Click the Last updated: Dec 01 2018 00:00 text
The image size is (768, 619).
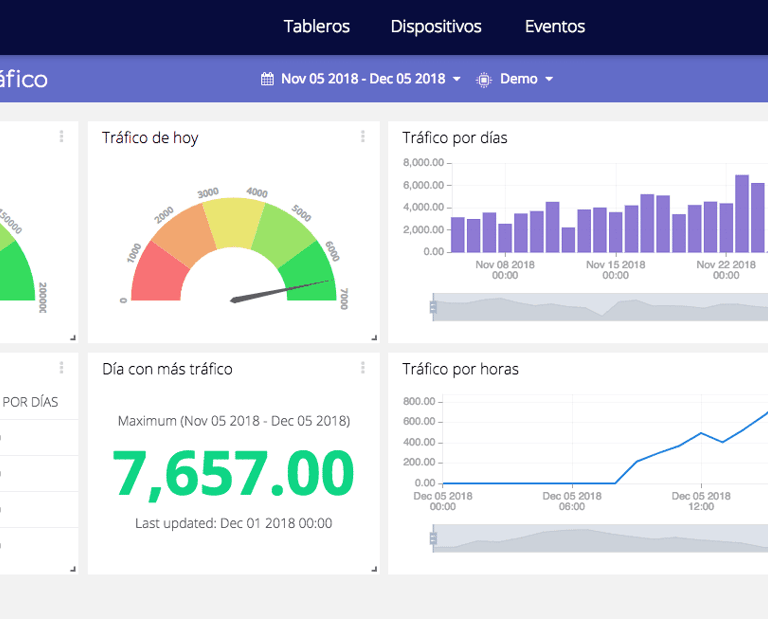click(234, 524)
